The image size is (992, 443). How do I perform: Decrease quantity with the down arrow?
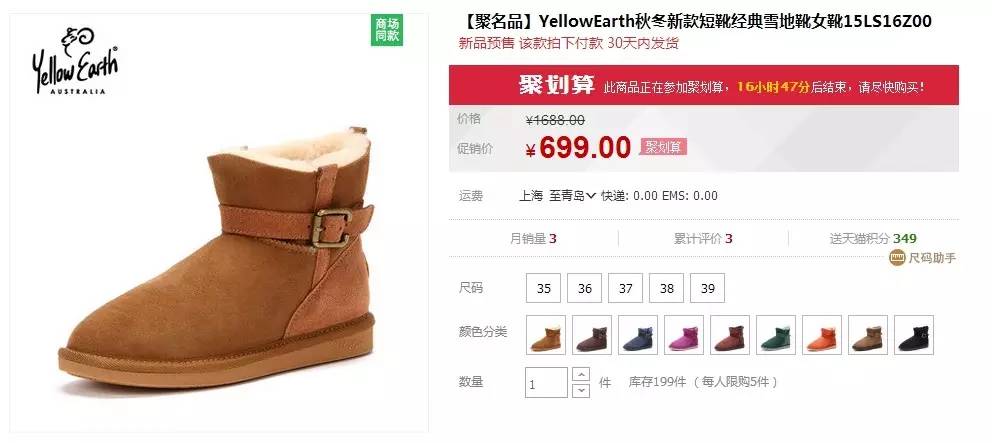point(581,390)
